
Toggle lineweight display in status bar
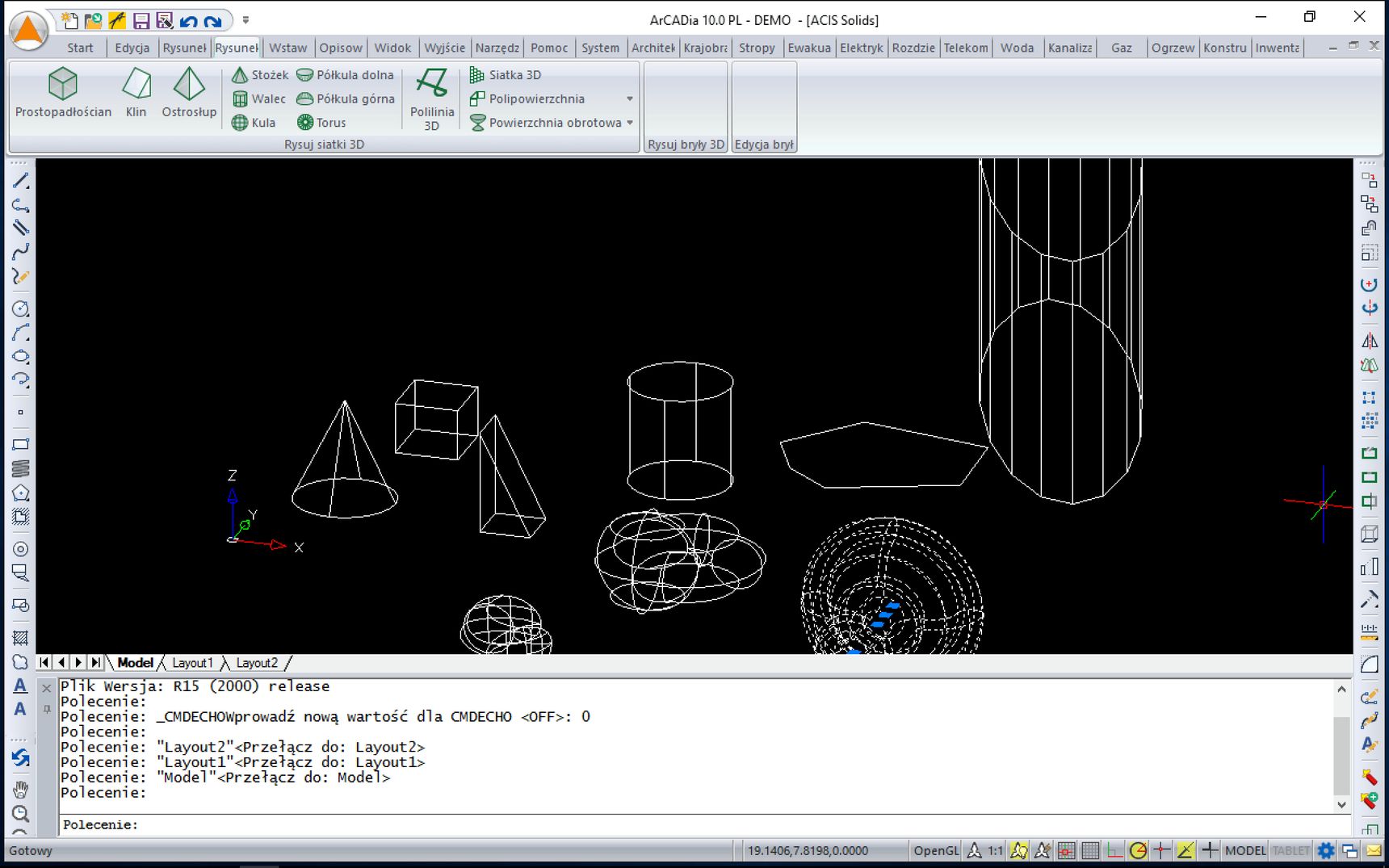point(1210,850)
